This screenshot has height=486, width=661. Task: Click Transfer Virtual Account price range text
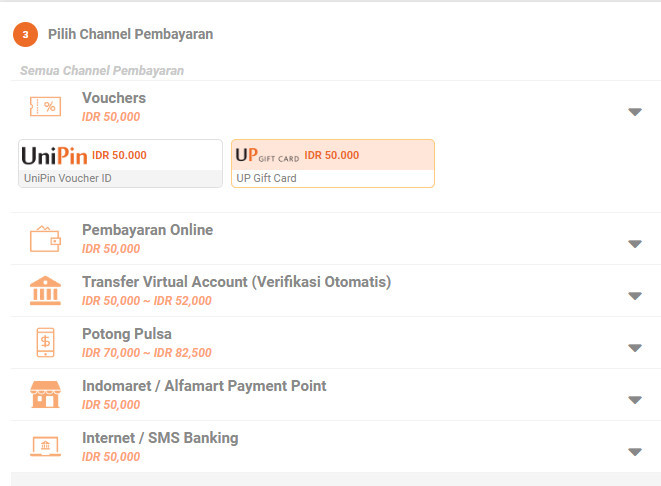146,301
